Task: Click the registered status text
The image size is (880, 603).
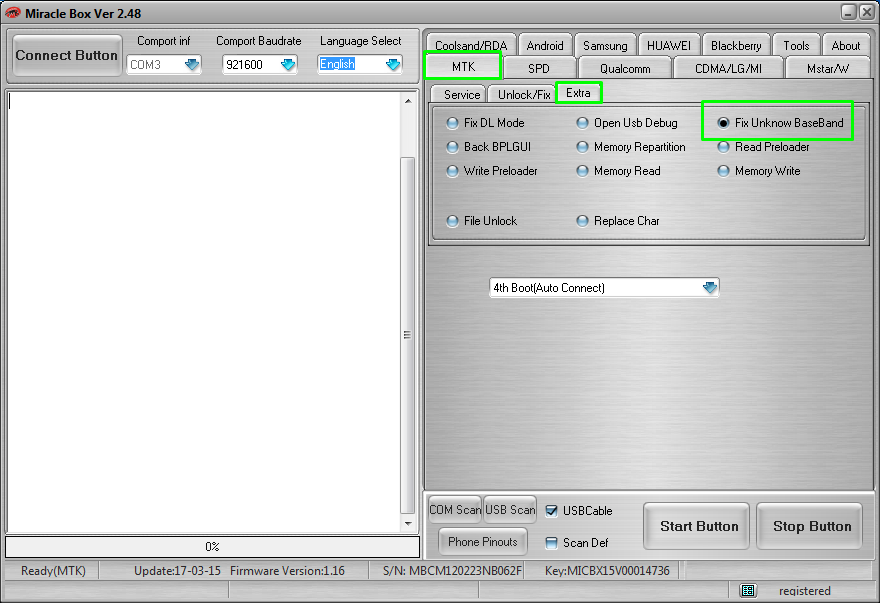Action: (804, 591)
